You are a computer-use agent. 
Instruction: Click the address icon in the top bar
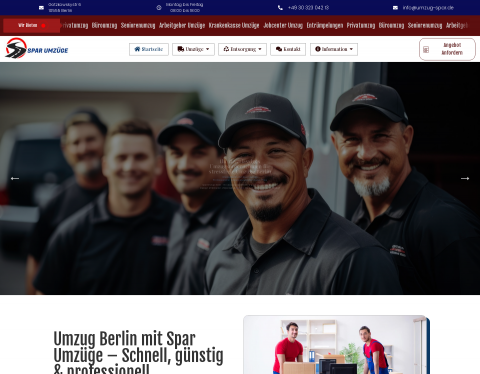pyautogui.click(x=41, y=8)
